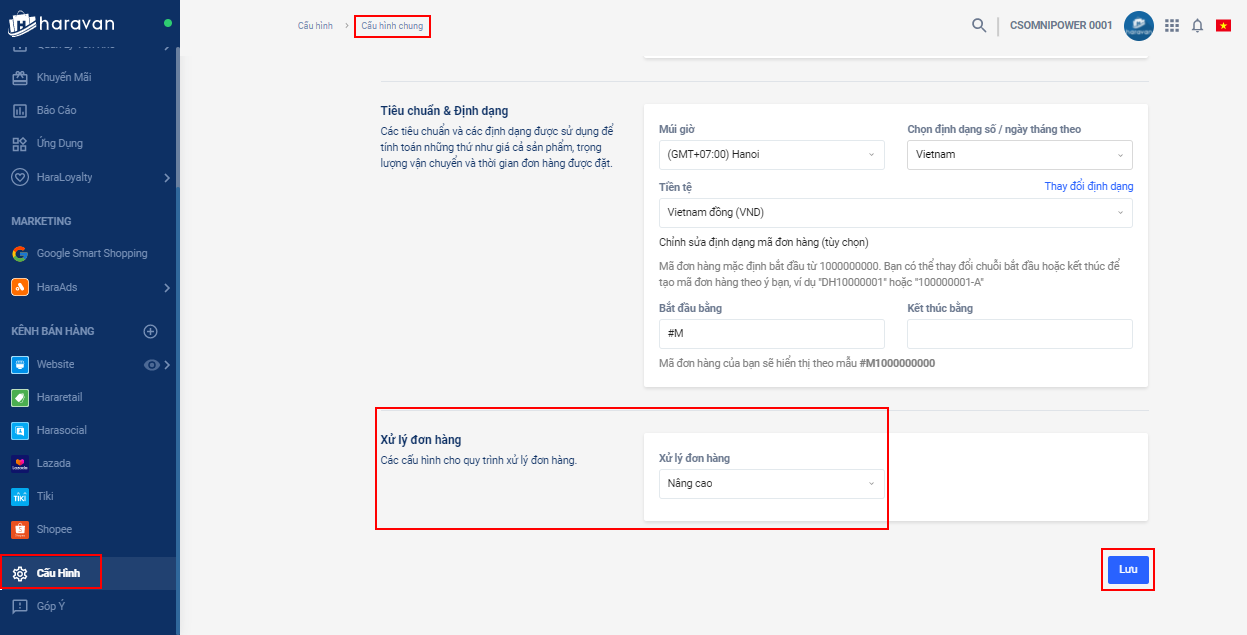
Task: Click Cấu hình breadcrumb link
Action: tap(315, 26)
